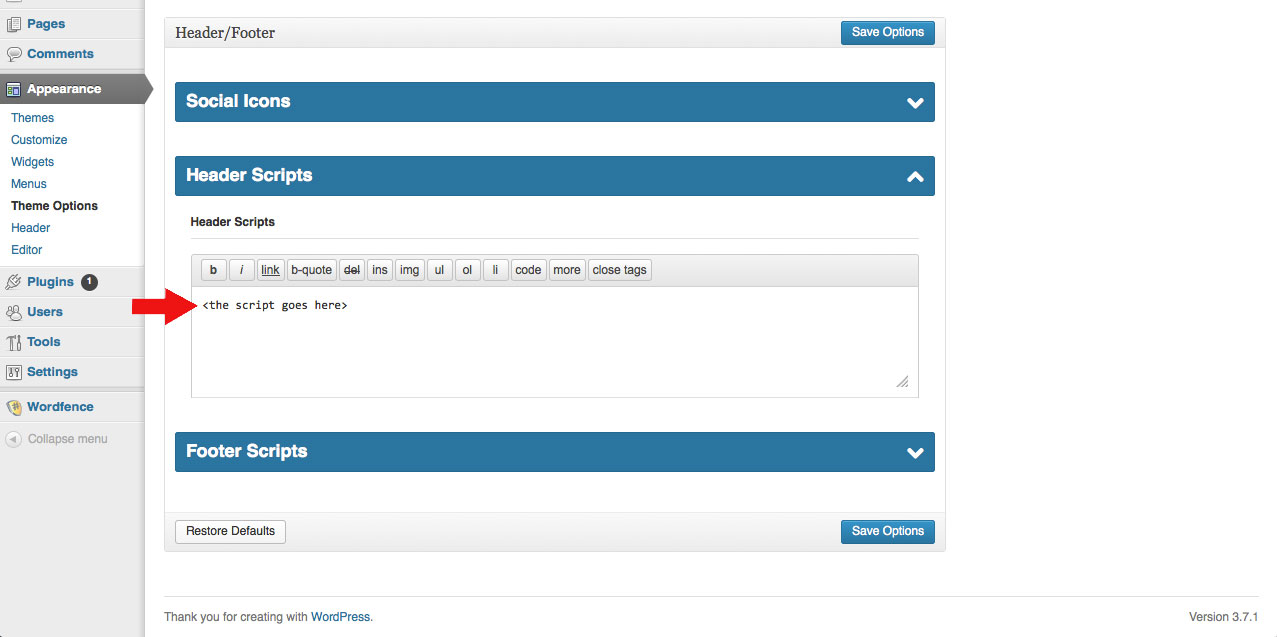Click the Plugins plug icon
Screen dimensions: 1277x637
tap(14, 282)
